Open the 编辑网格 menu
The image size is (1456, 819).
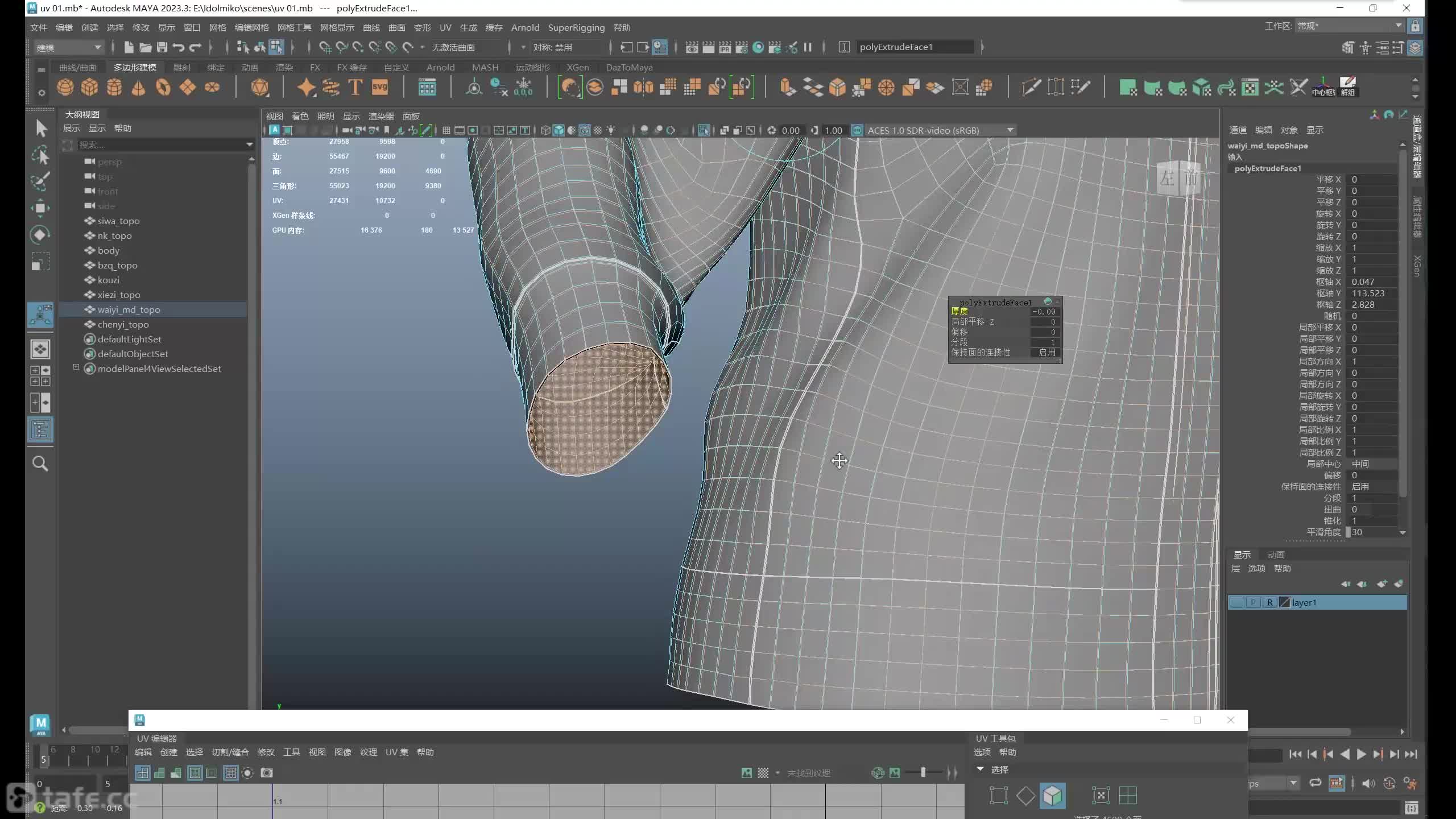(251, 27)
